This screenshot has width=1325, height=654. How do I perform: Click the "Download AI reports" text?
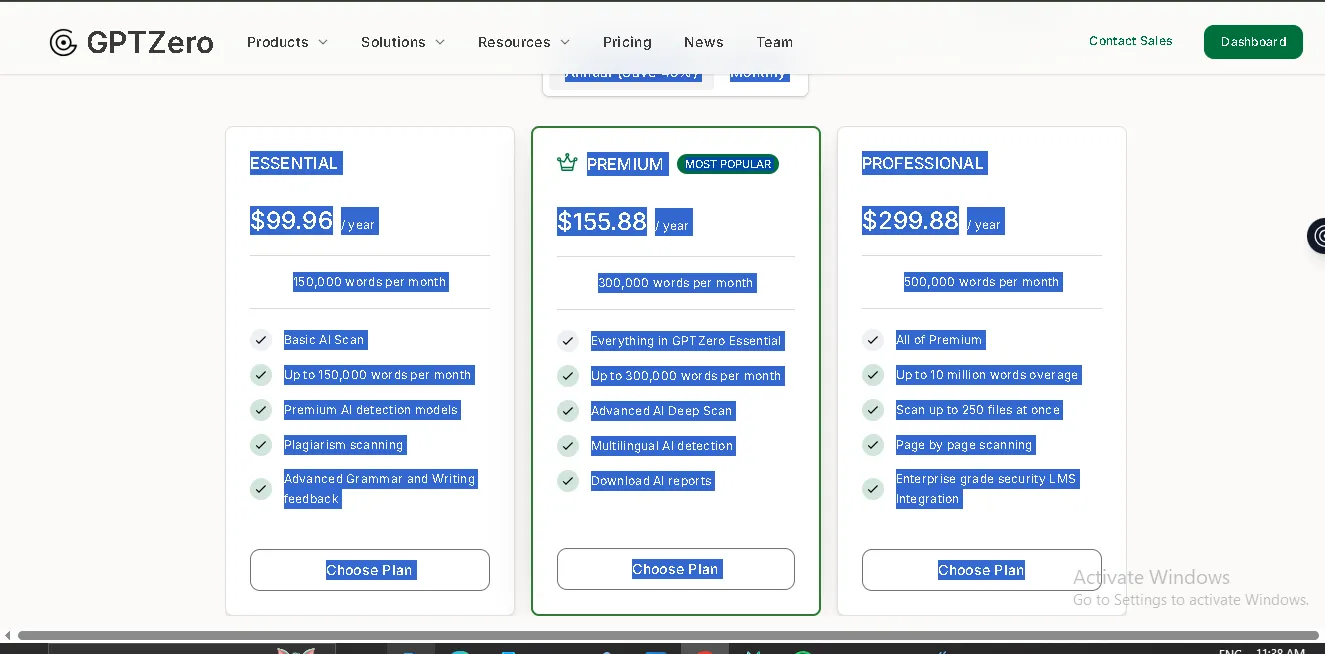[652, 481]
